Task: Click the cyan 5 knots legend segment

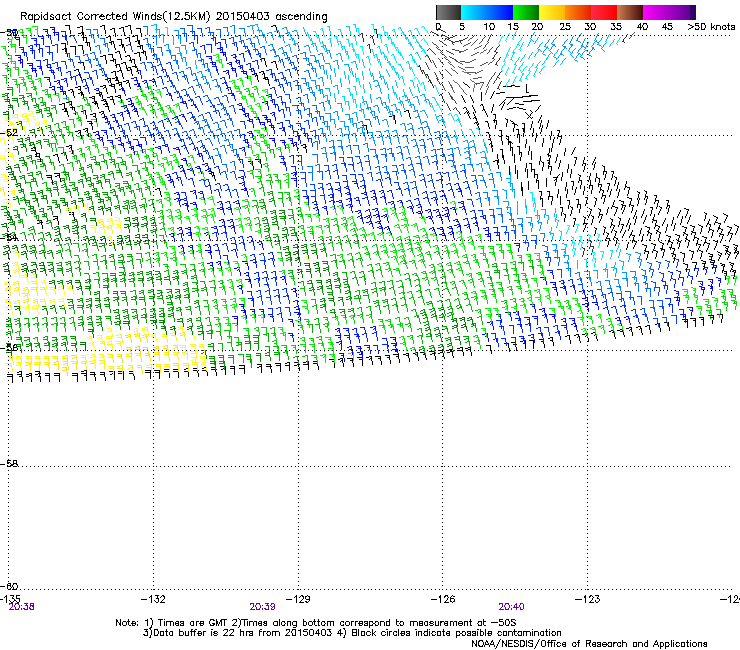Action: pos(473,12)
